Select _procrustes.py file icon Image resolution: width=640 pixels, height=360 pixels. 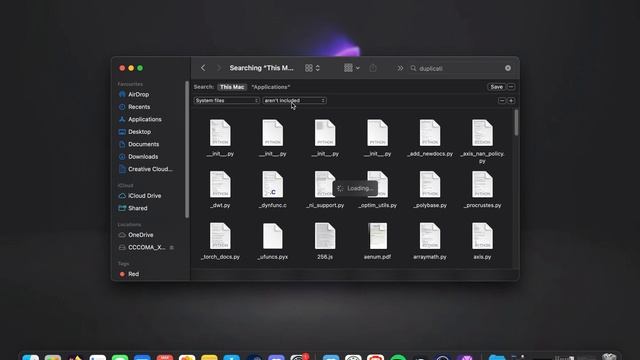tap(482, 184)
